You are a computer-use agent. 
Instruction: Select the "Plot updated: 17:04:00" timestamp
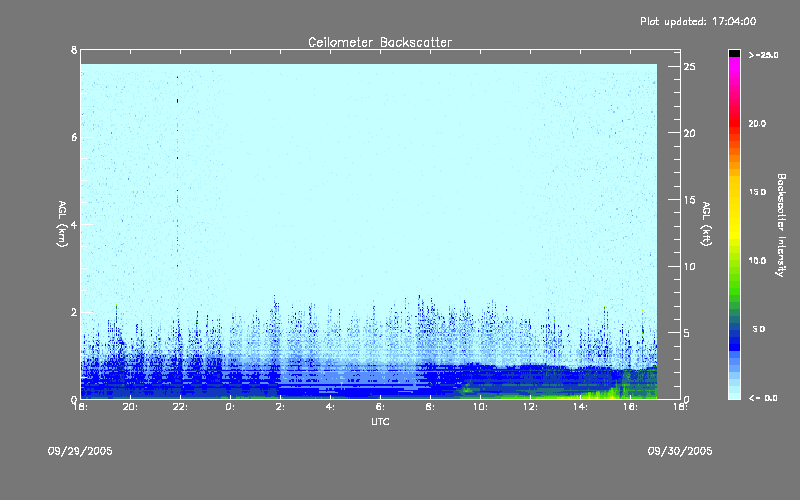coord(698,21)
